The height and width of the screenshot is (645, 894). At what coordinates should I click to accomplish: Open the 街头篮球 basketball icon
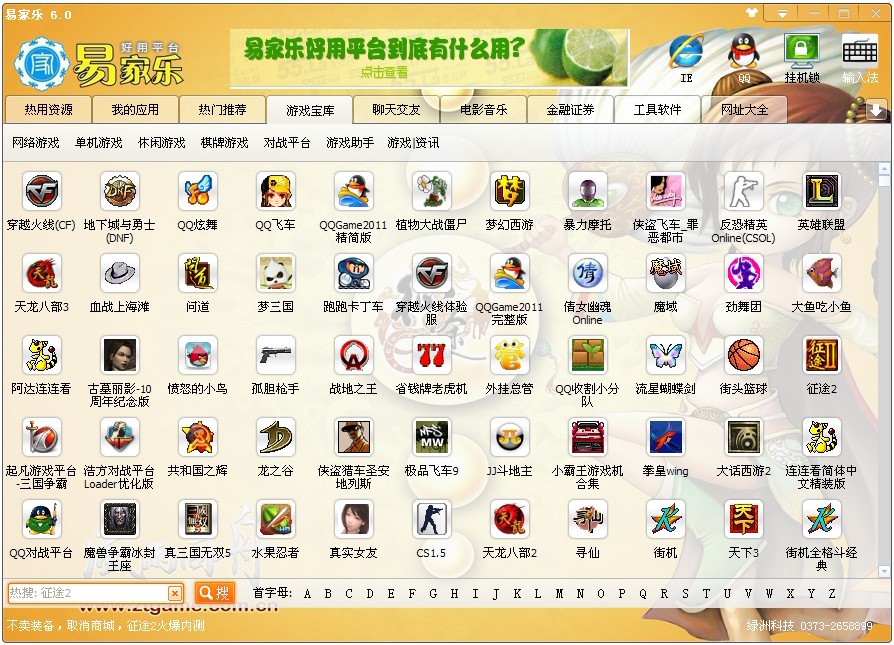[743, 356]
